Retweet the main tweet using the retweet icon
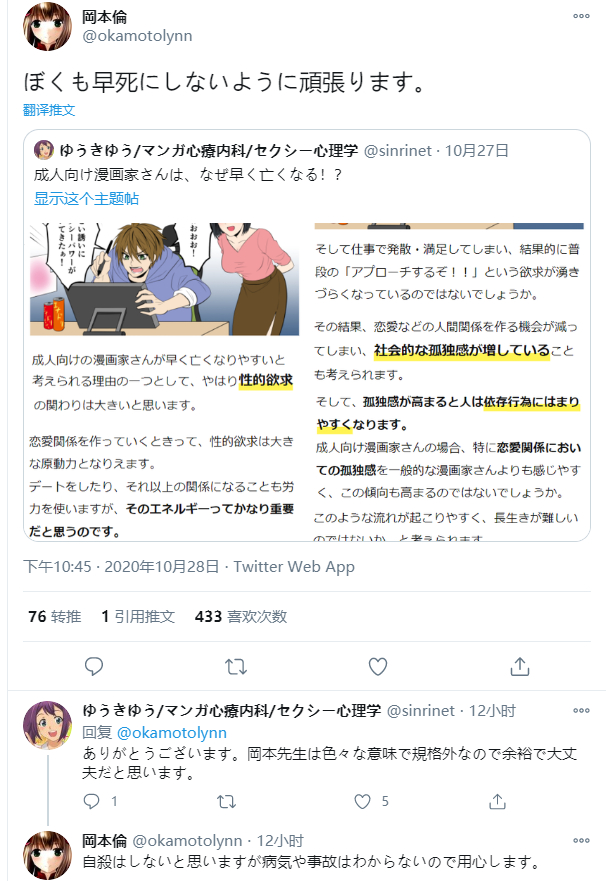 pos(236,666)
